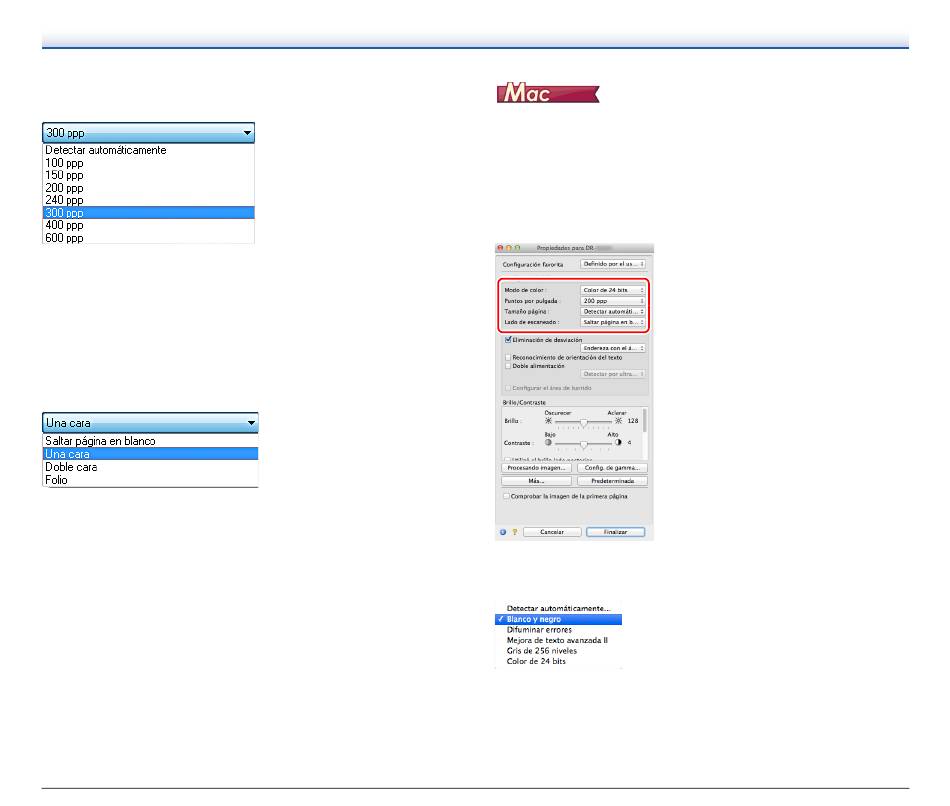Open Config. de gamma... settings
The width and height of the screenshot is (950, 806).
pyautogui.click(x=612, y=468)
